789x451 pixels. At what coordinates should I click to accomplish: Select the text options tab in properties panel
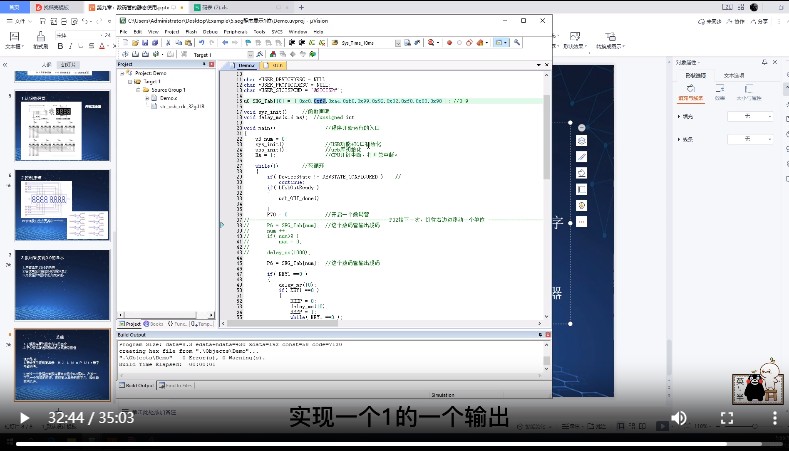click(x=734, y=75)
